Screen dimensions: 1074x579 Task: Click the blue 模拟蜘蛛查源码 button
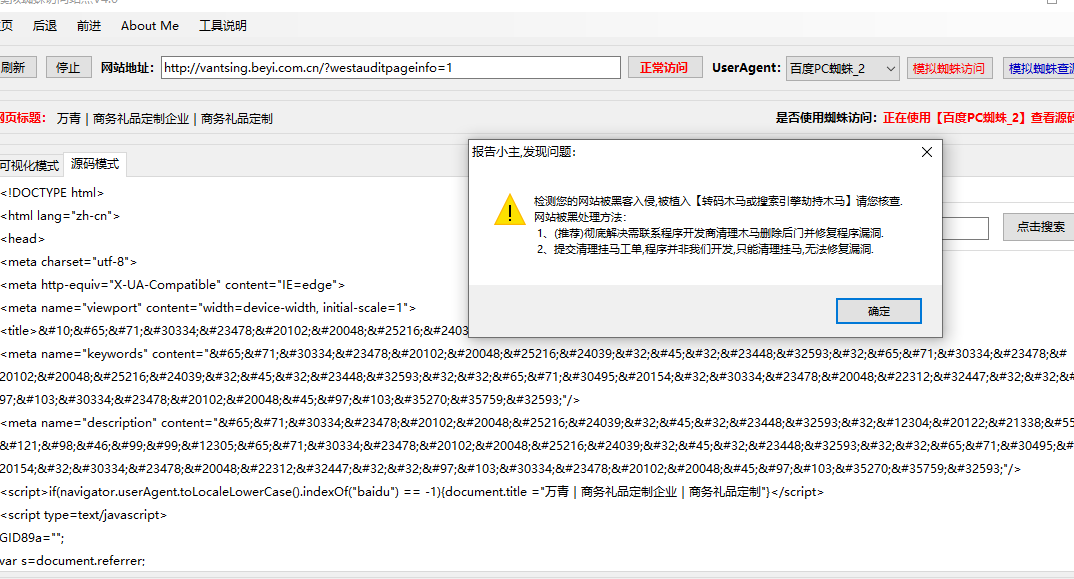click(1040, 68)
